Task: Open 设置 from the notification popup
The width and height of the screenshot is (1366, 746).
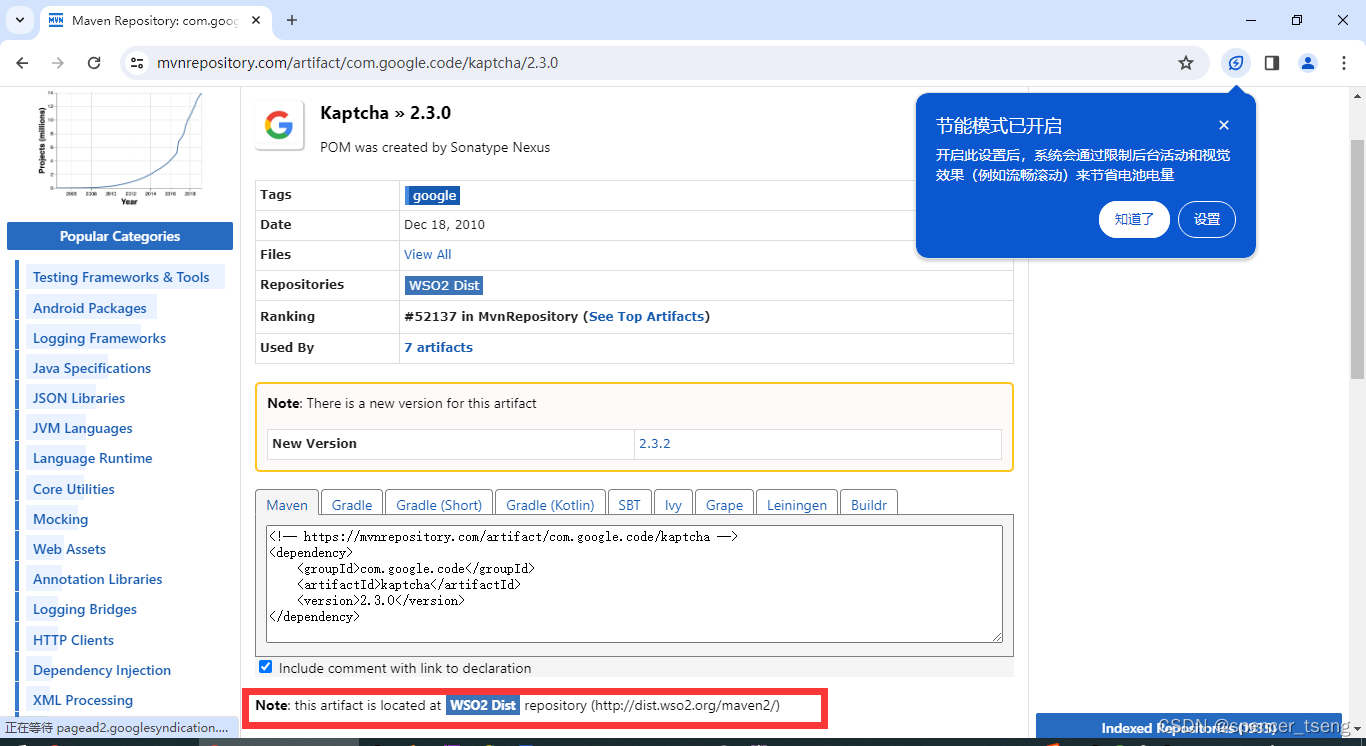Action: [x=1207, y=219]
